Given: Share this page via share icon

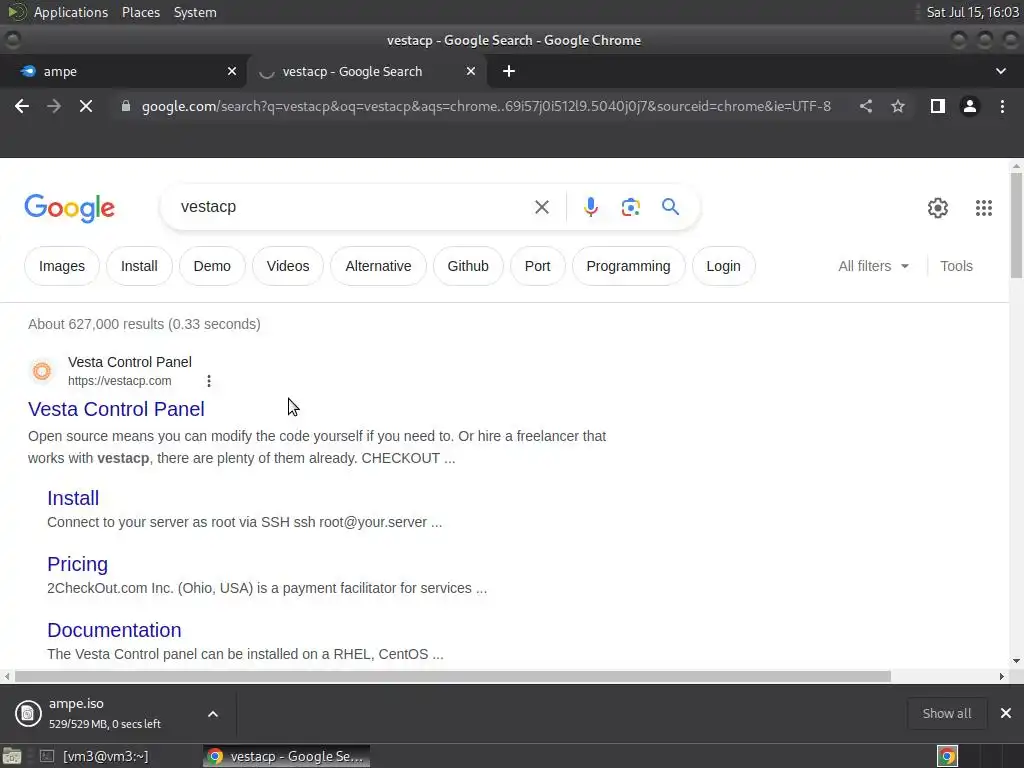Looking at the screenshot, I should tap(866, 106).
